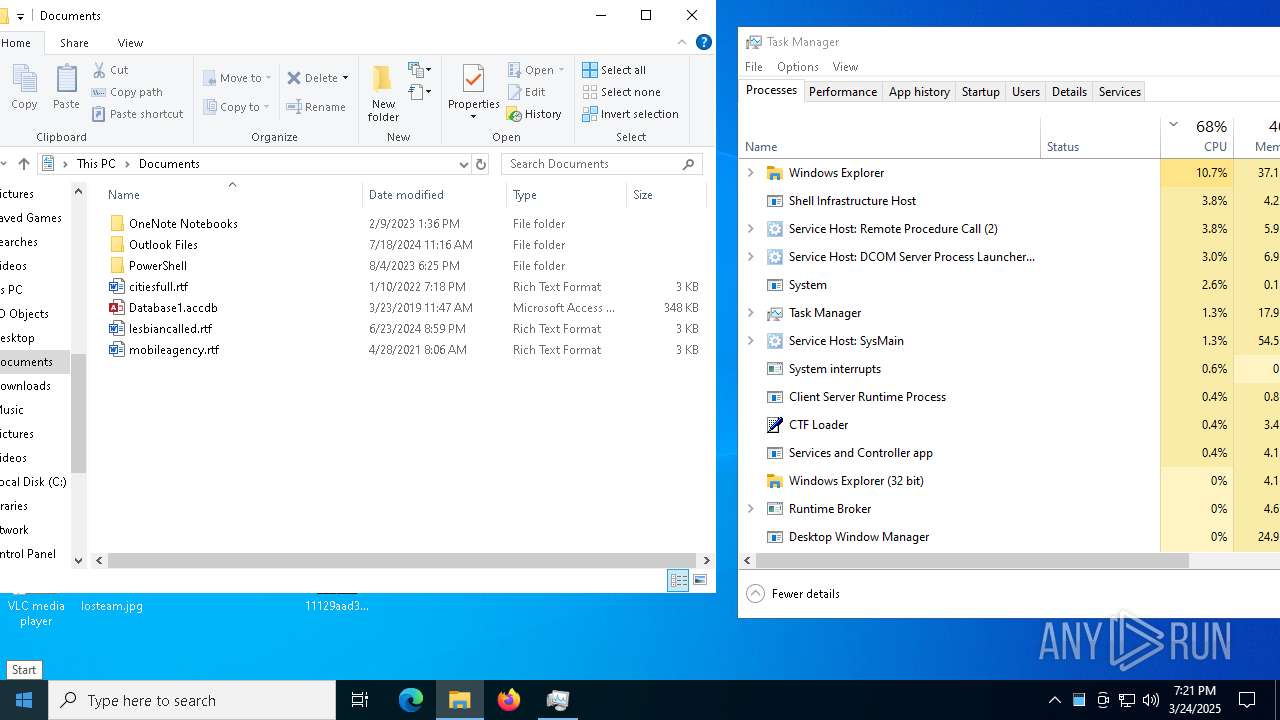
Task: Click Copy path in the ribbon
Action: [127, 92]
